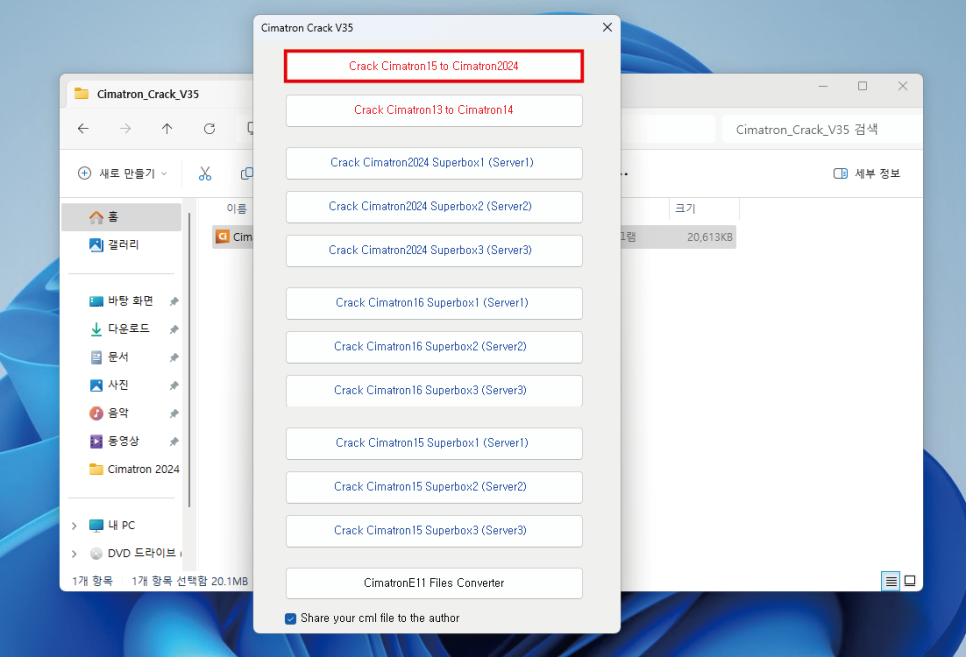Select the Cim file row icon
This screenshot has height=657, width=966.
coord(222,237)
